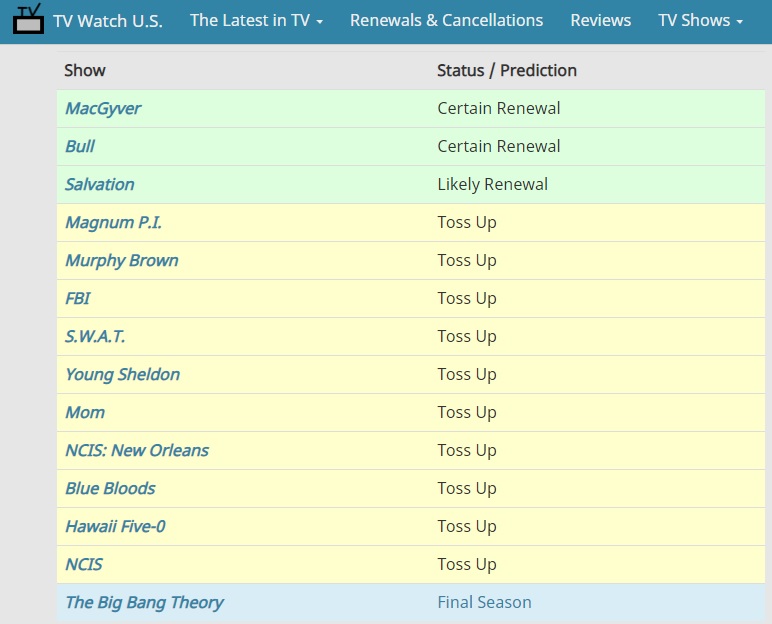Screen dimensions: 772x624
Task: Open the Mom show link
Action: pyautogui.click(x=85, y=412)
